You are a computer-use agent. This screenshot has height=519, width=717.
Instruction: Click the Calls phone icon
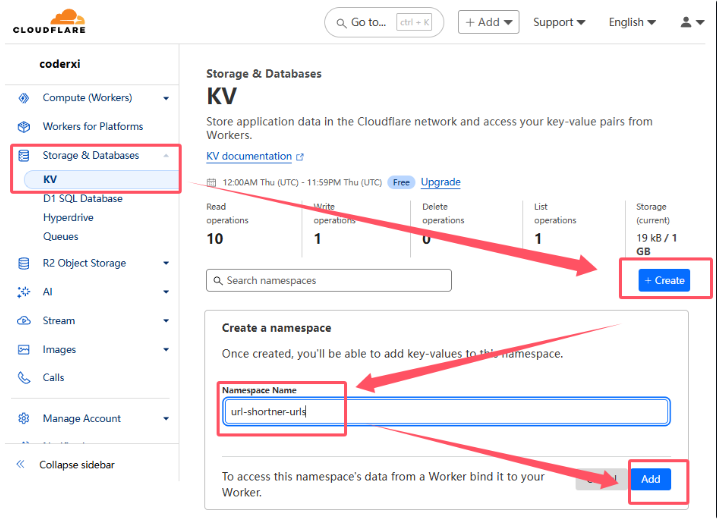[23, 378]
